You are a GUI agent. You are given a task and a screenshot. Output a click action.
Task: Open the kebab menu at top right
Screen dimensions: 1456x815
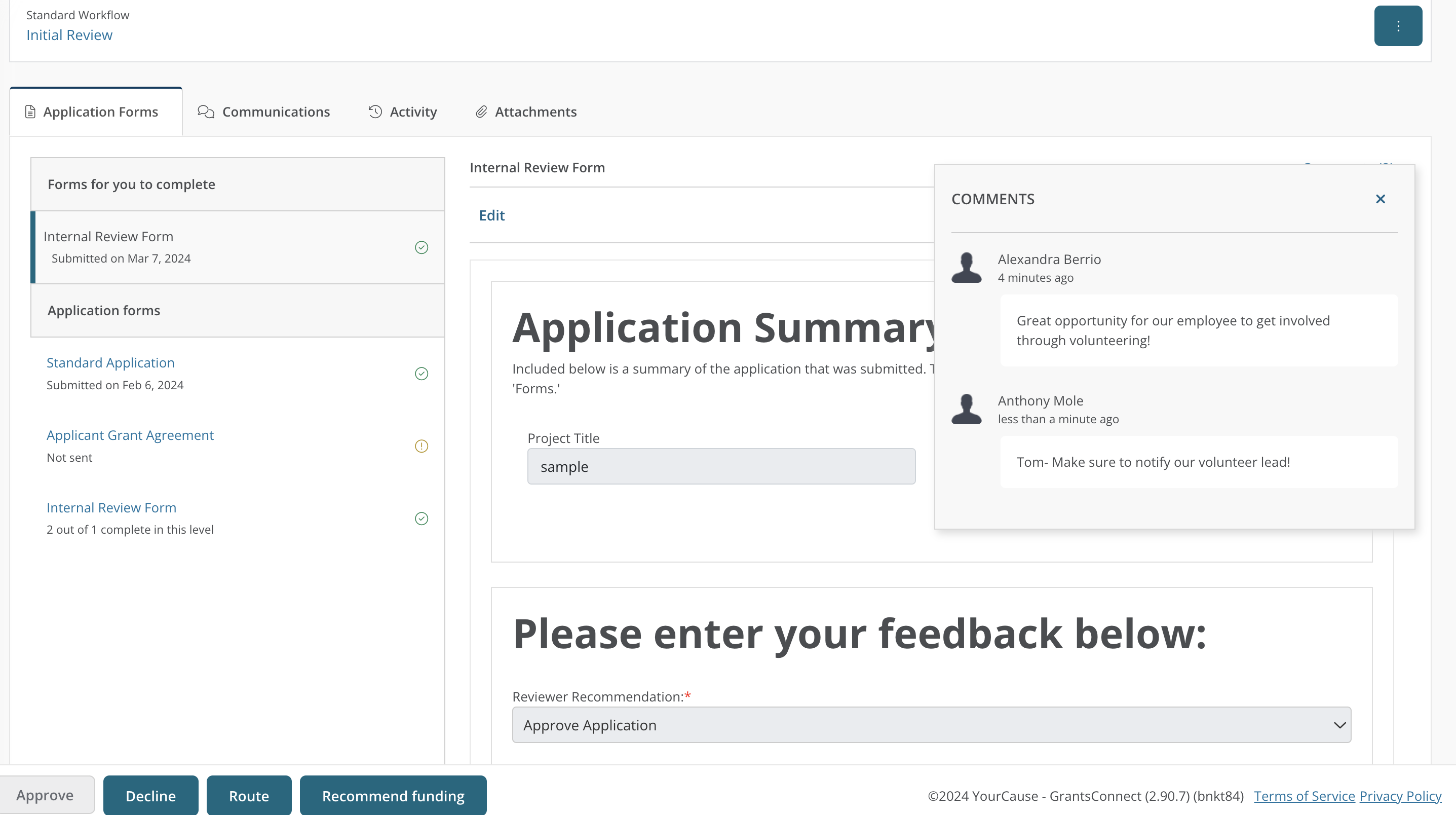coord(1398,25)
